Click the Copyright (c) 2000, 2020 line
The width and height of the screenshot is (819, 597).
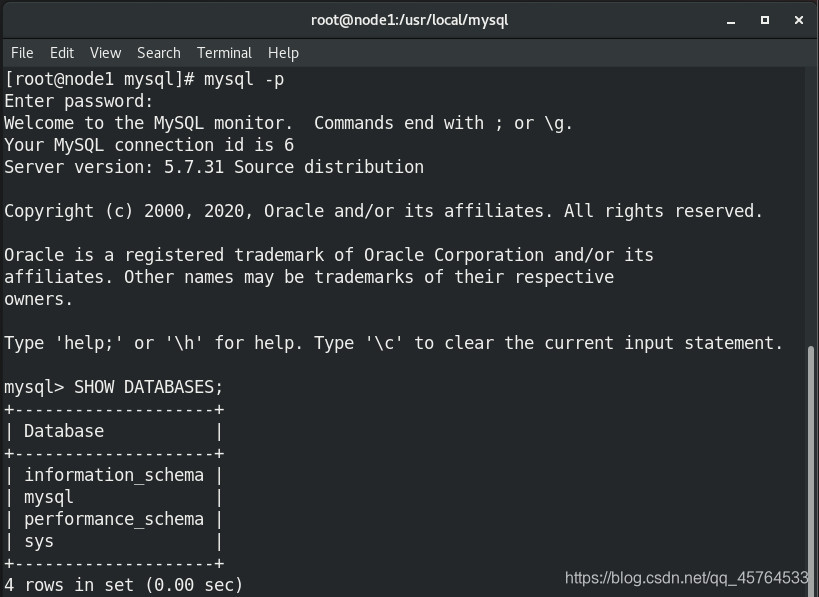(384, 211)
